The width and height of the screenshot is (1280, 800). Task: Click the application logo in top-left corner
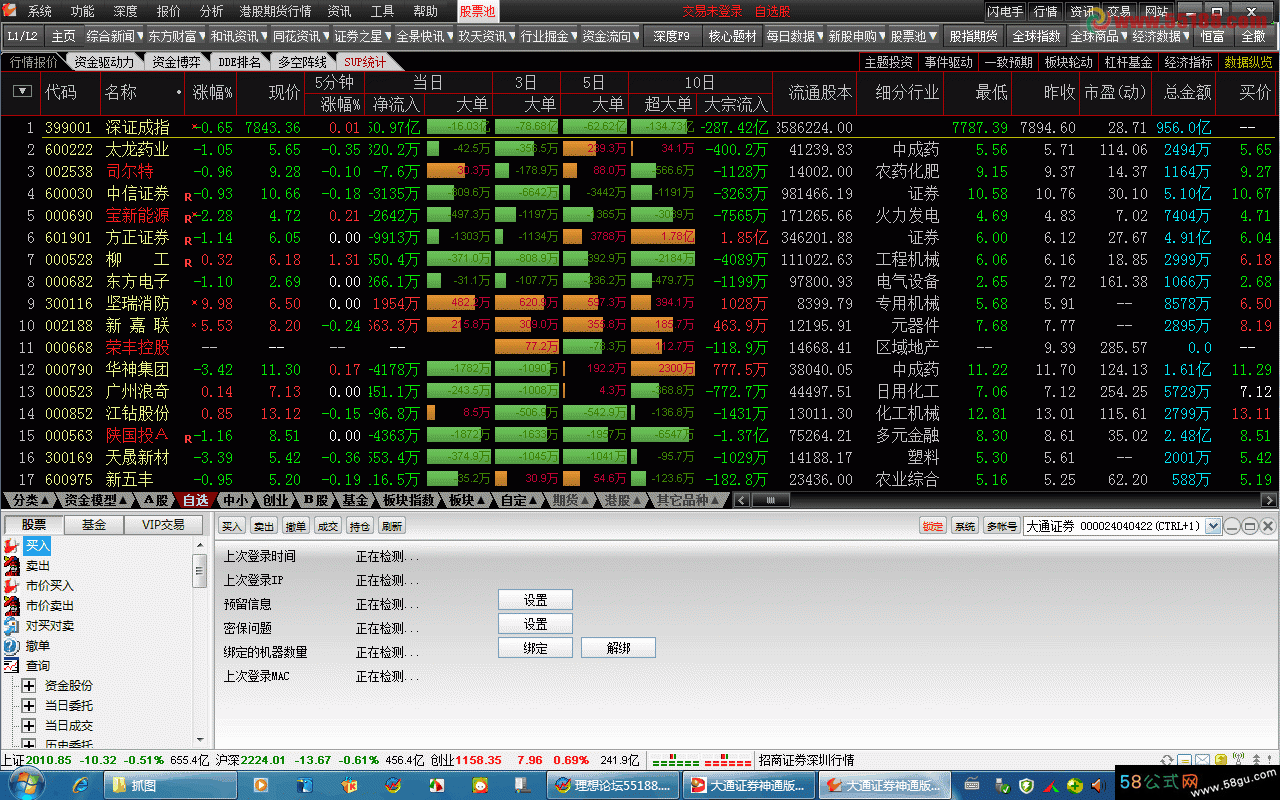point(11,11)
